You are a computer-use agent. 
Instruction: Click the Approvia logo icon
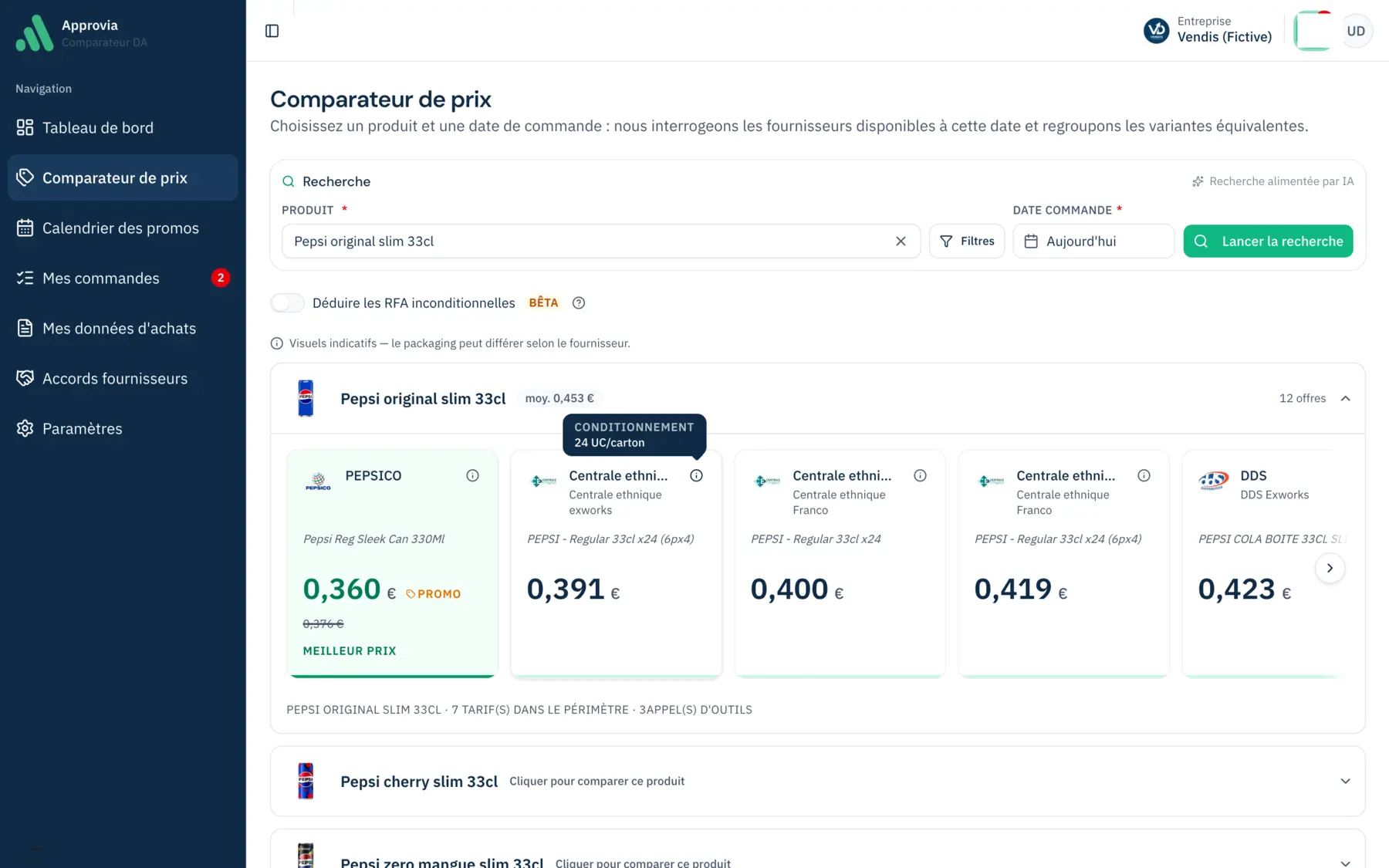point(35,32)
